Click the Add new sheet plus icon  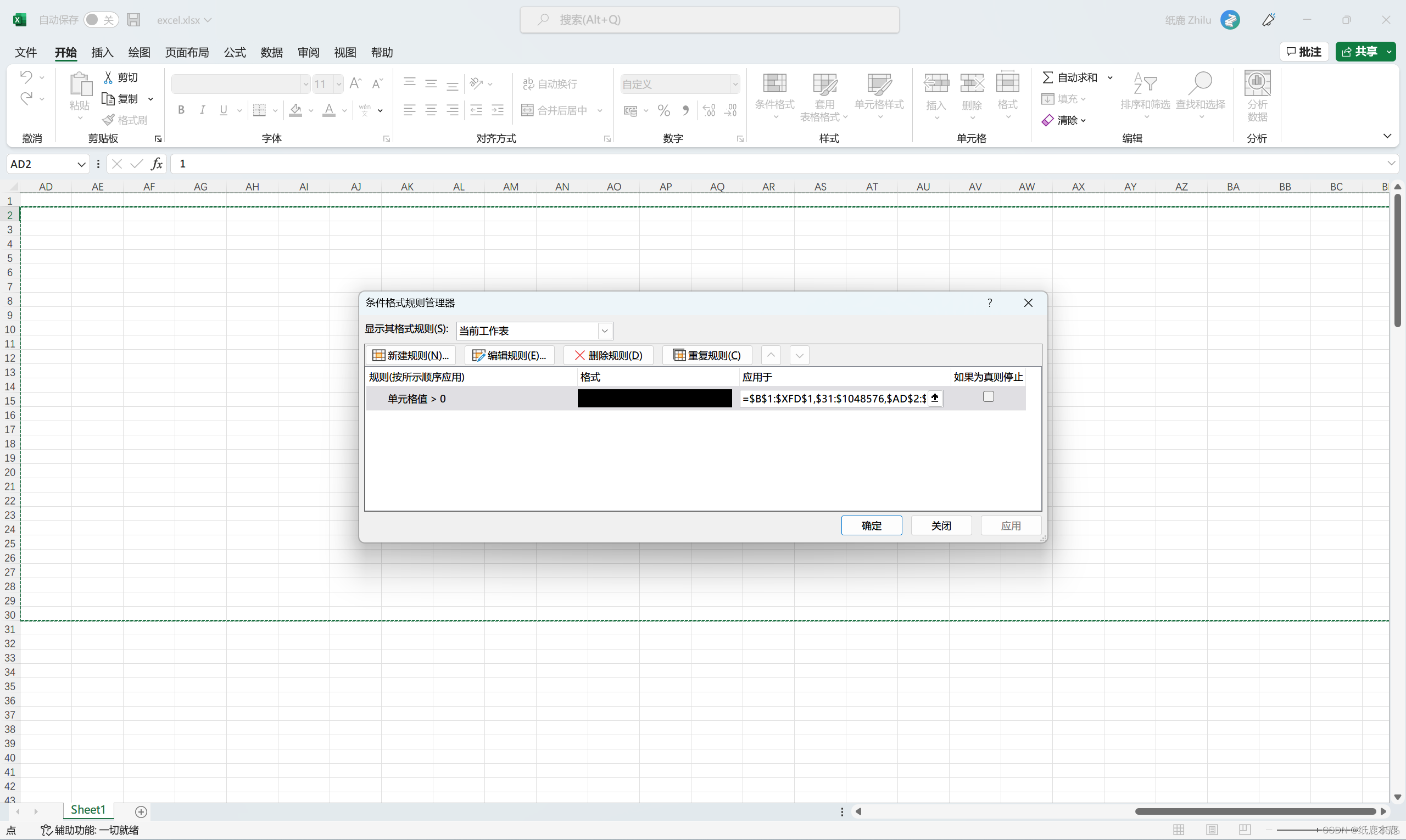coord(141,811)
